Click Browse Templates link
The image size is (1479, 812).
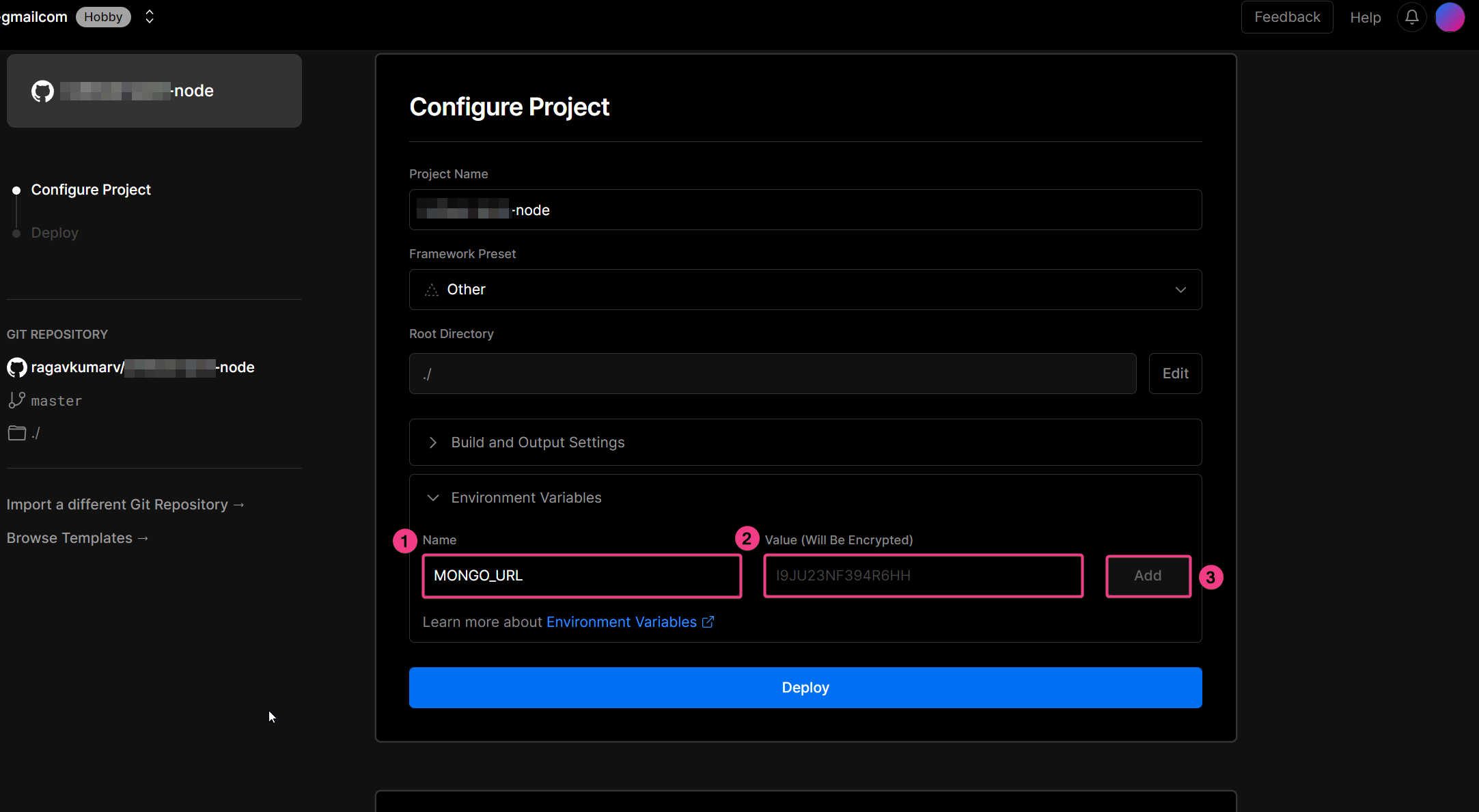(x=78, y=538)
